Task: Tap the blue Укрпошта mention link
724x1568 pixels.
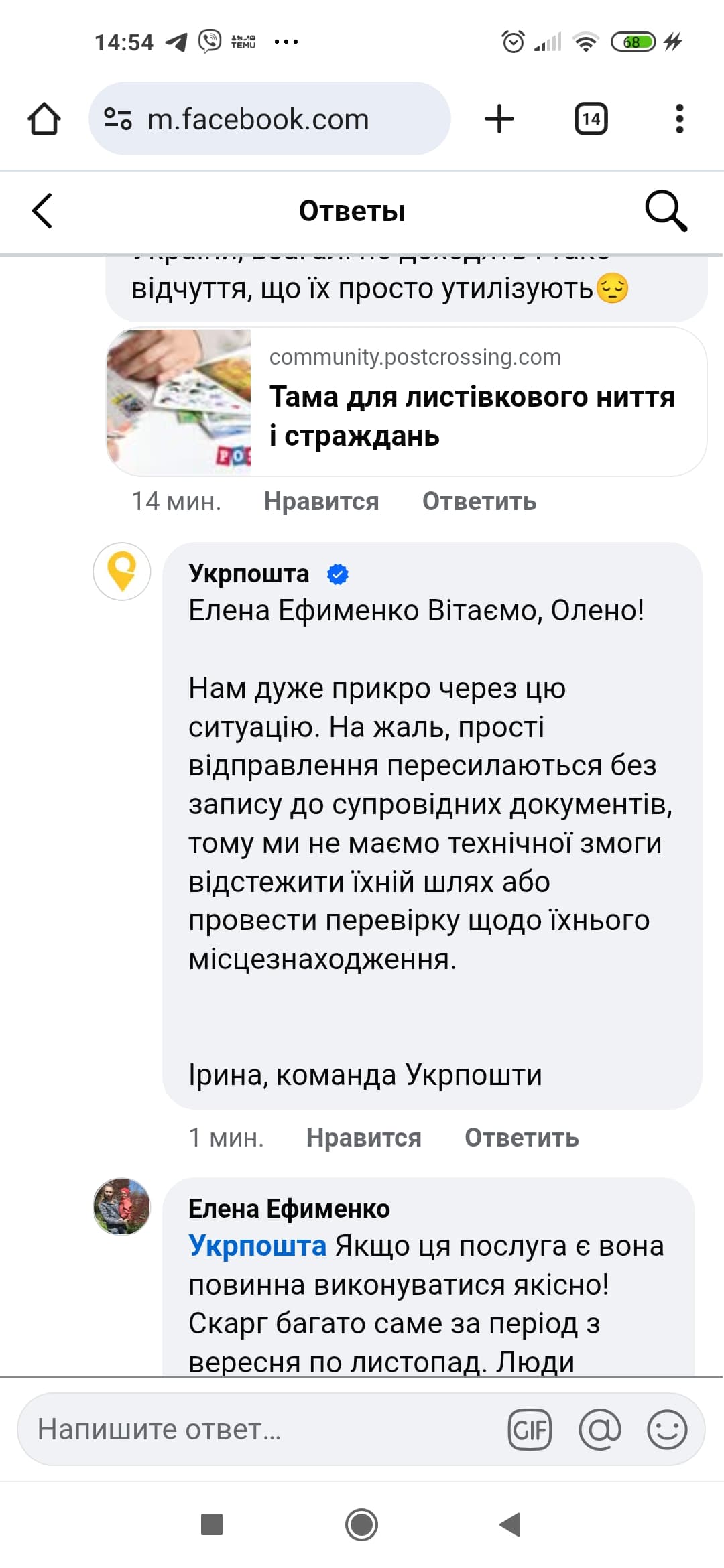Action: click(257, 1246)
